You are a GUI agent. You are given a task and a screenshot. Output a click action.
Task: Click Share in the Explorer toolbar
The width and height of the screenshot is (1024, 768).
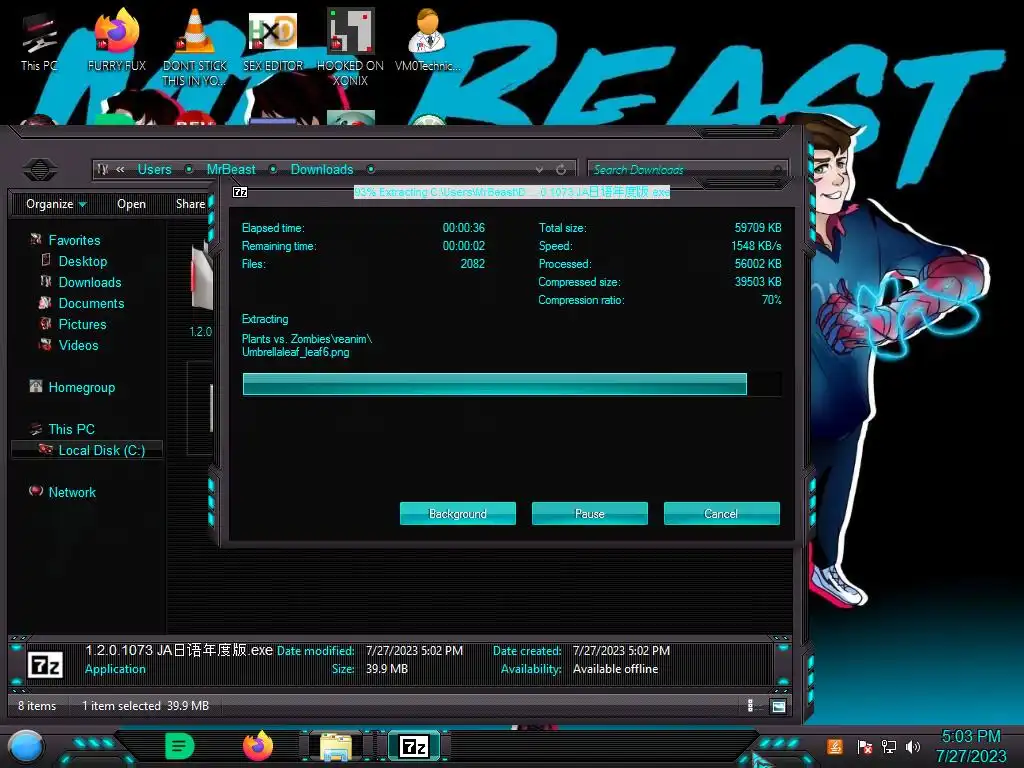(x=191, y=204)
